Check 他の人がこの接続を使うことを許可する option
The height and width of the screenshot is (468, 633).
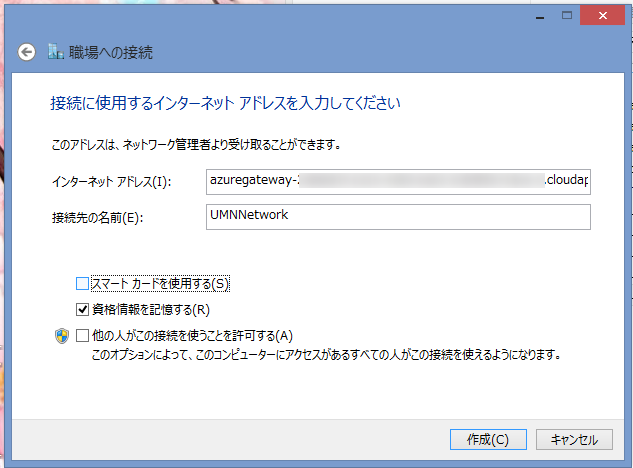point(82,336)
